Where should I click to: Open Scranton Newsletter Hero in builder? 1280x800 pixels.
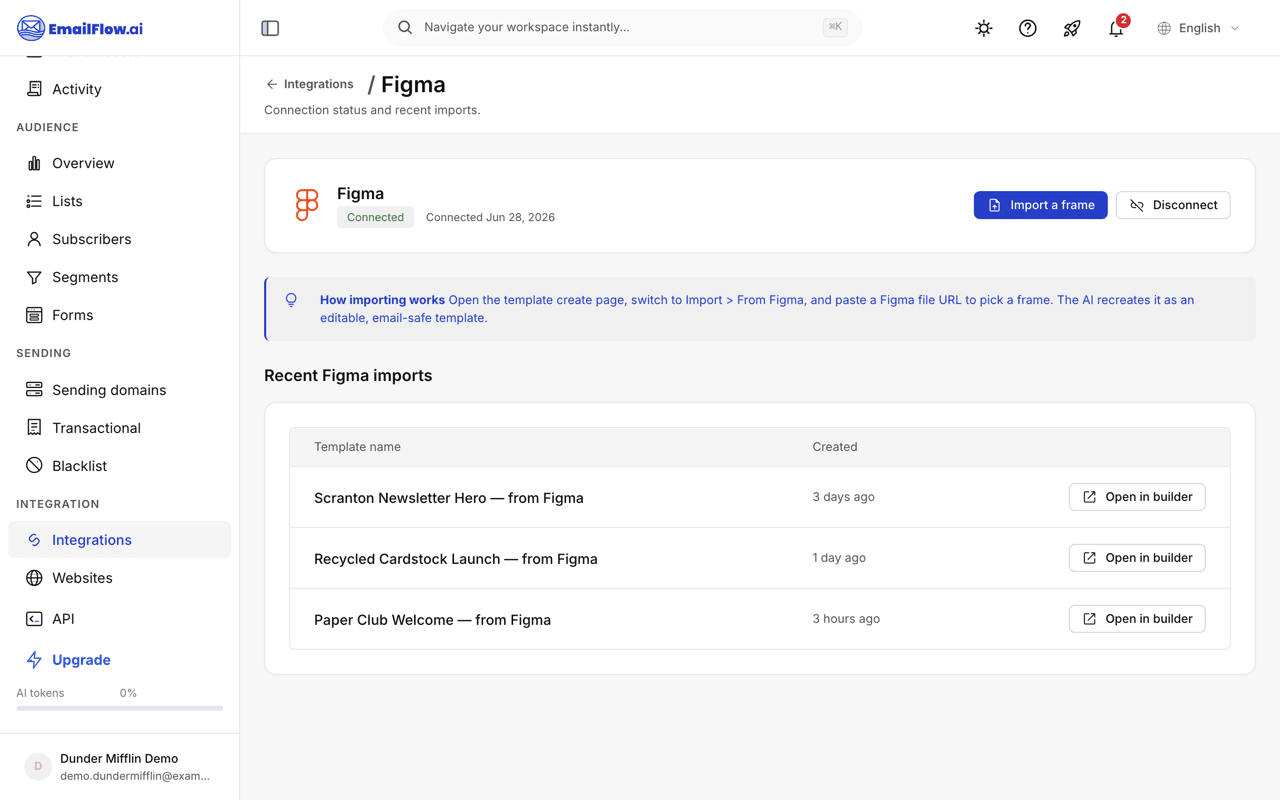[x=1137, y=497]
